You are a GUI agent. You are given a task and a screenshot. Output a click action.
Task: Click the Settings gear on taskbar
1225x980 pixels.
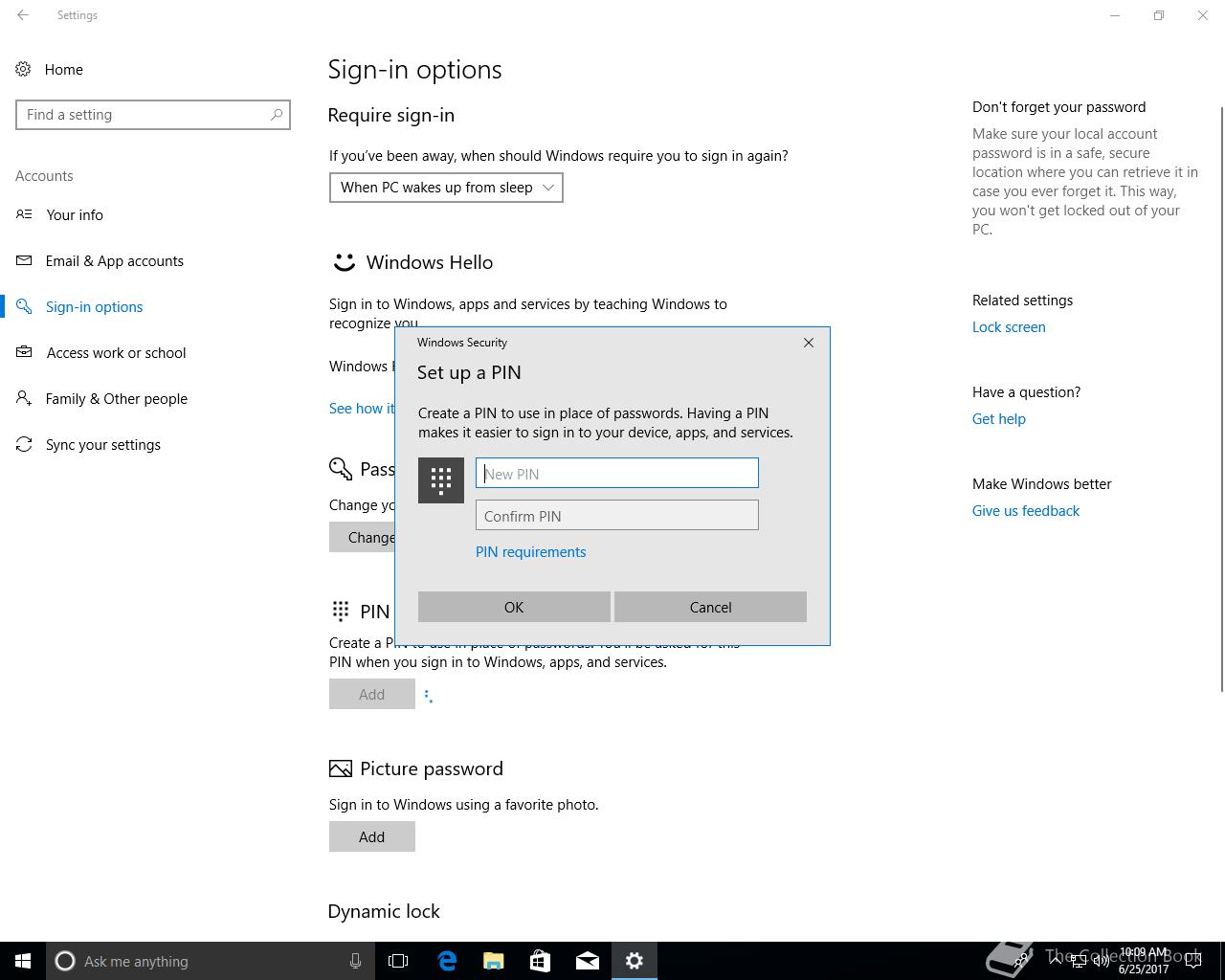[635, 961]
